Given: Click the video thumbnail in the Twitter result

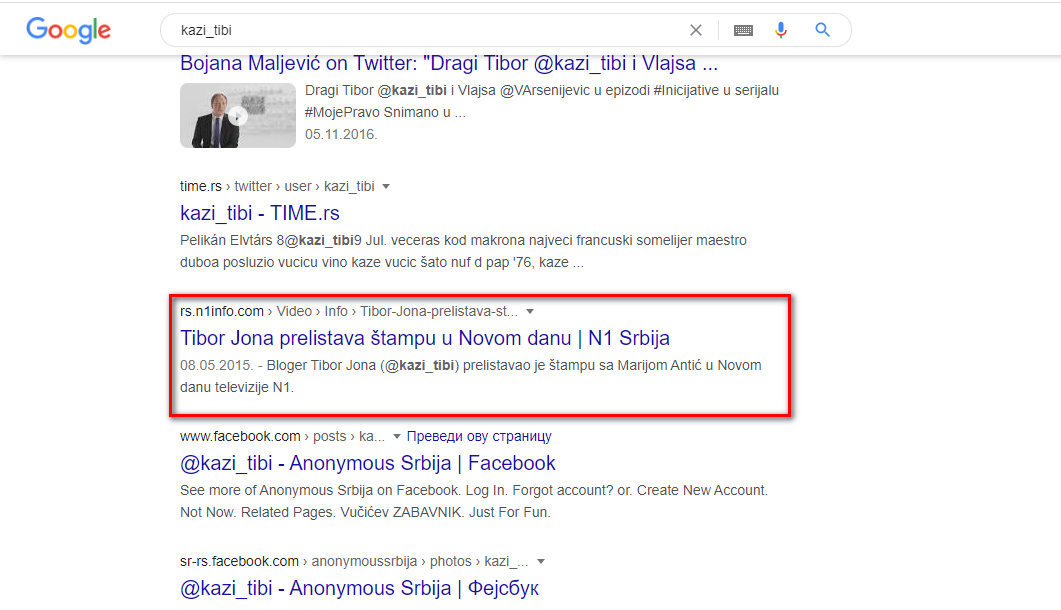Looking at the screenshot, I should pos(238,115).
